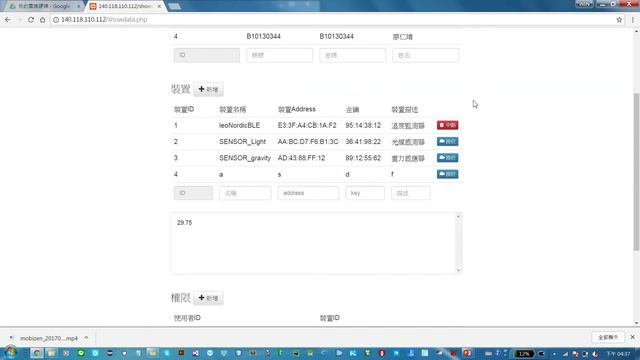Switch to the Google tab
The width and height of the screenshot is (640, 360).
[x=44, y=6]
